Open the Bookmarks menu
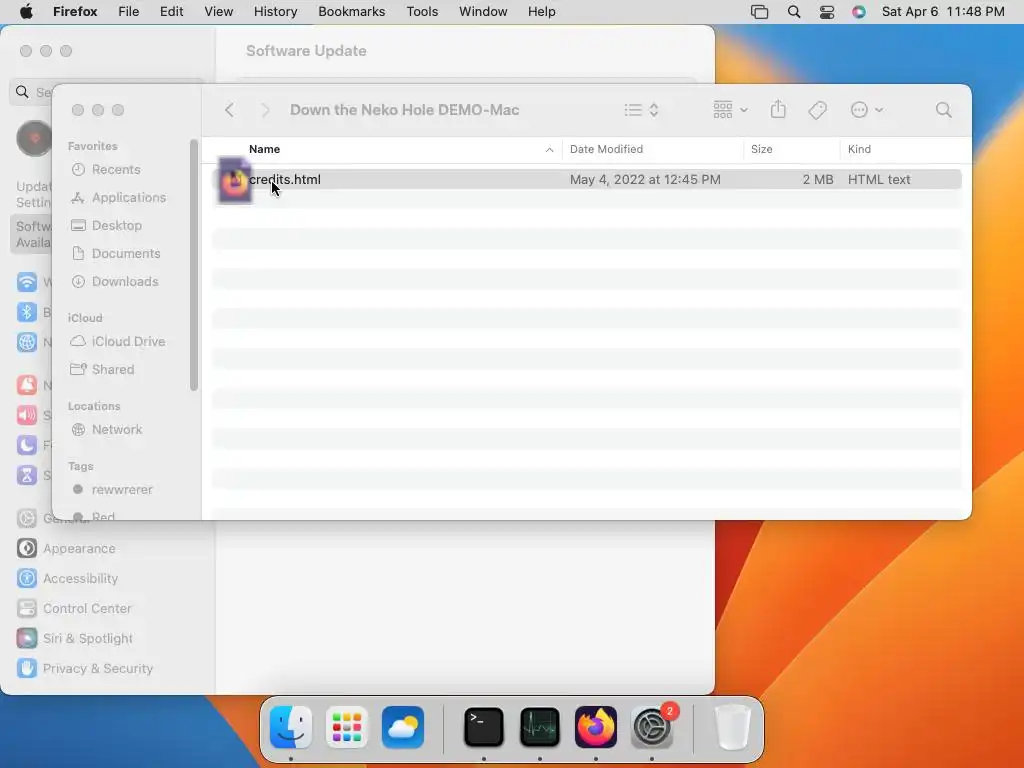 coord(352,12)
